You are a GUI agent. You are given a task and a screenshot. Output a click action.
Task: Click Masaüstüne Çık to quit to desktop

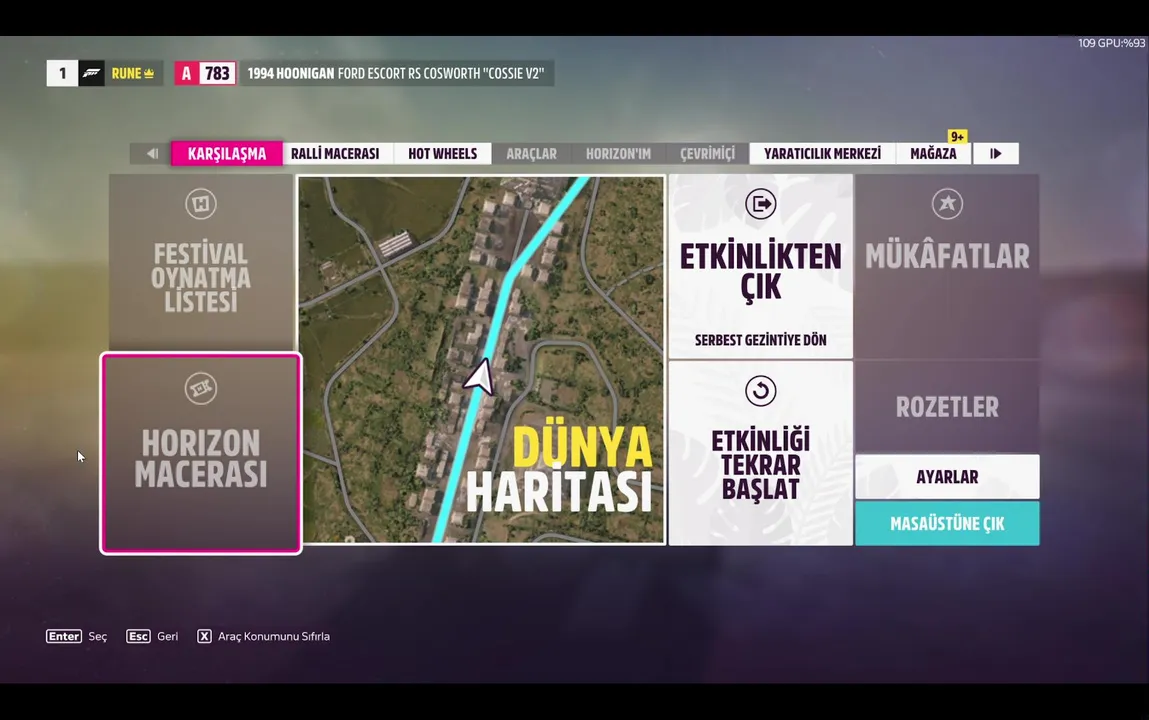point(947,524)
